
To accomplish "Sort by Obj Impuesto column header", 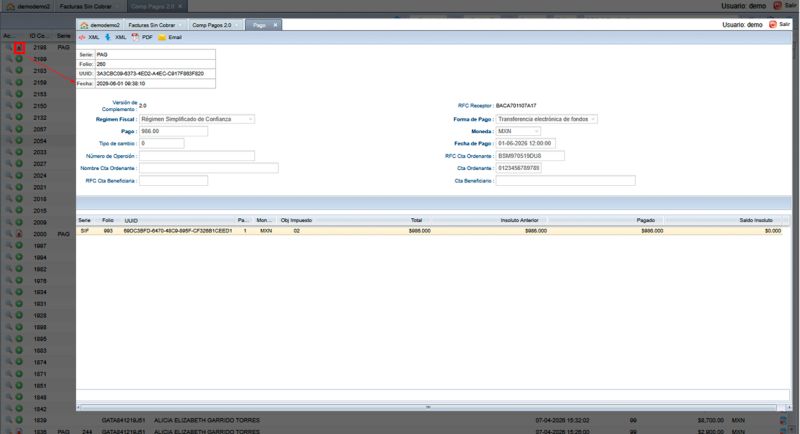I will 296,220.
